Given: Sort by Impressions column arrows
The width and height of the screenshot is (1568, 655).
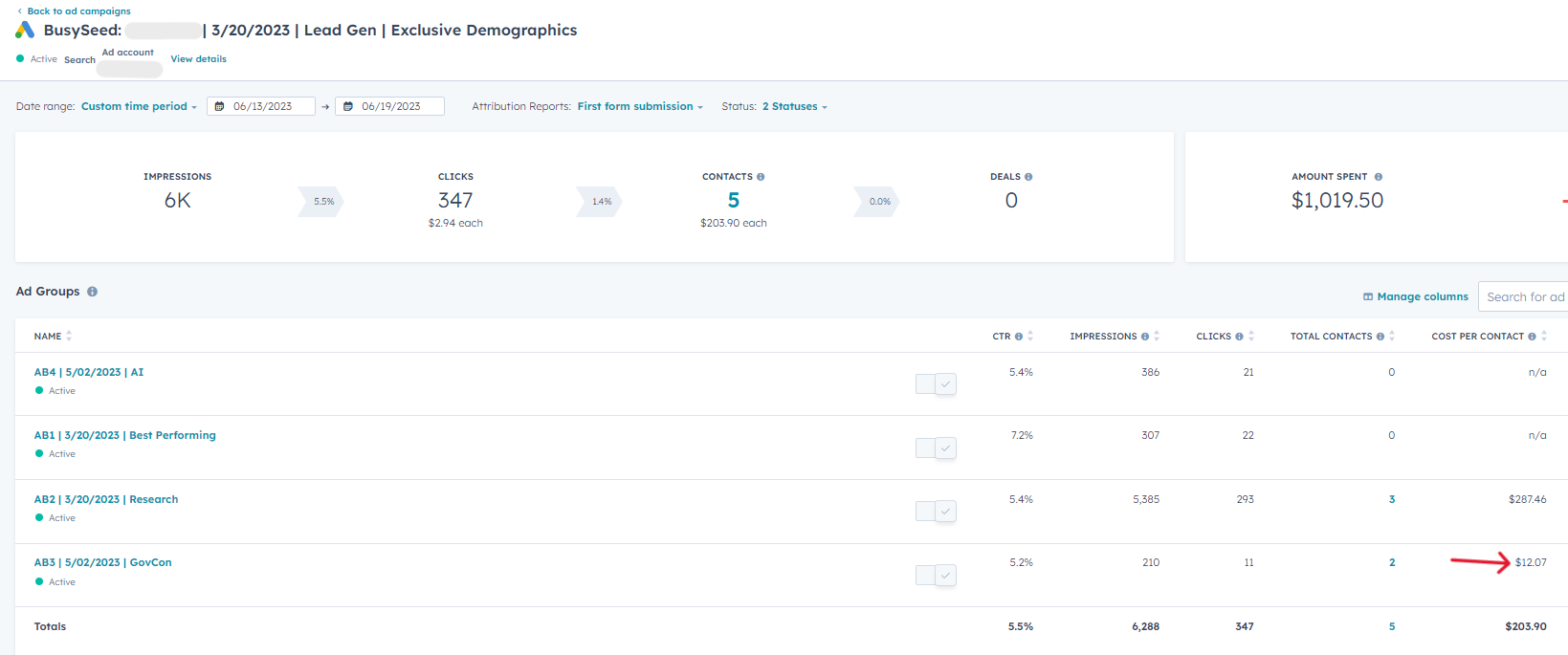Looking at the screenshot, I should (1157, 337).
